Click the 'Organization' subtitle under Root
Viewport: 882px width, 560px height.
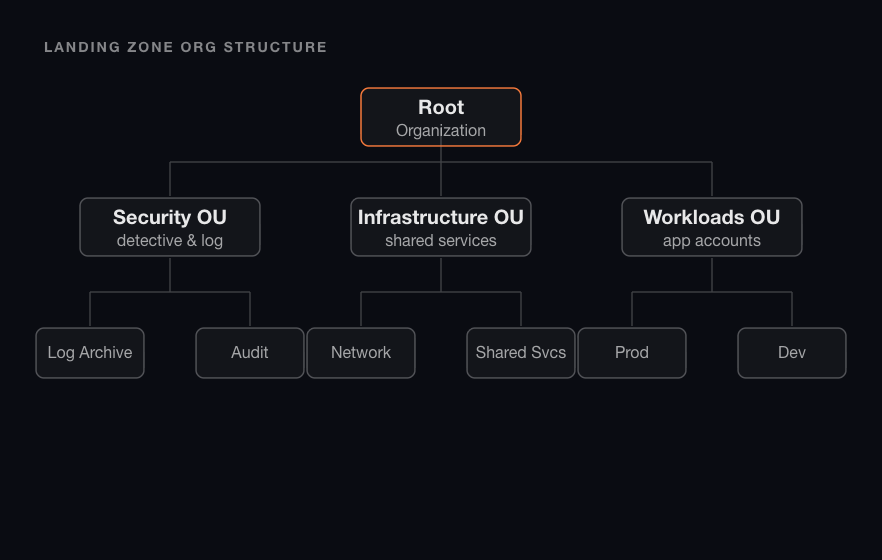coord(441,130)
